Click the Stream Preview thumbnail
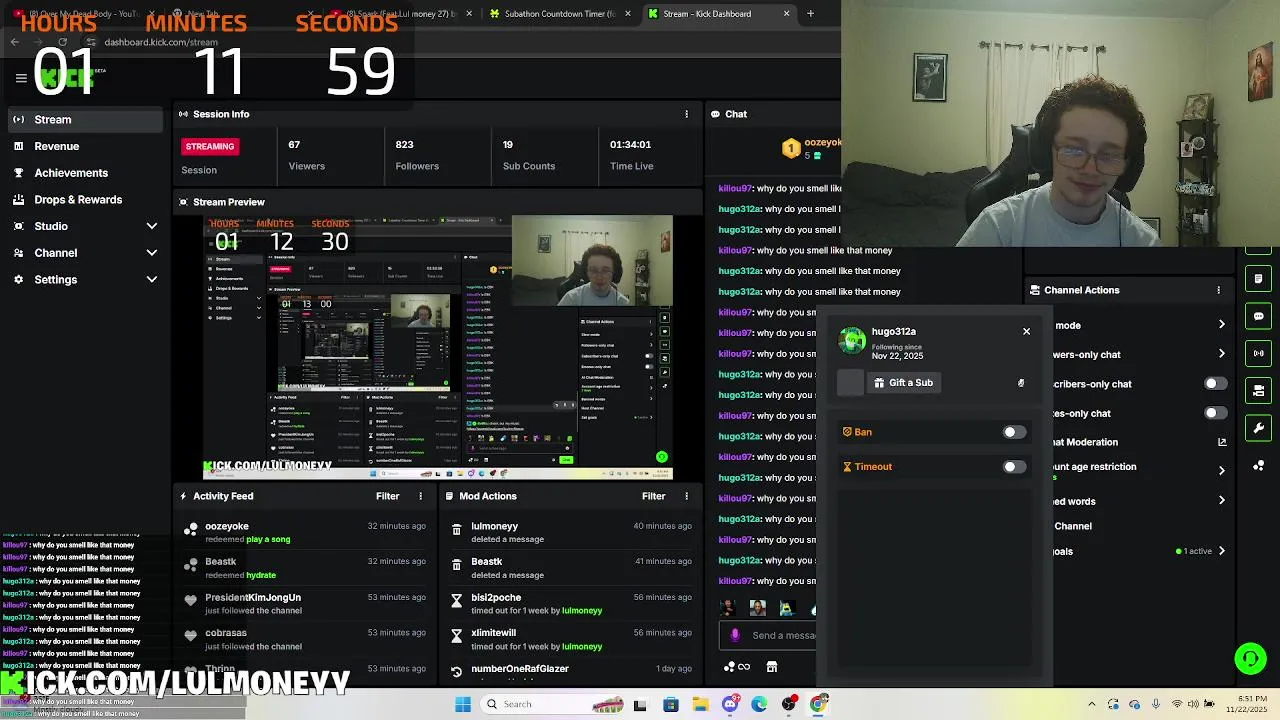1280x720 pixels. click(x=438, y=347)
